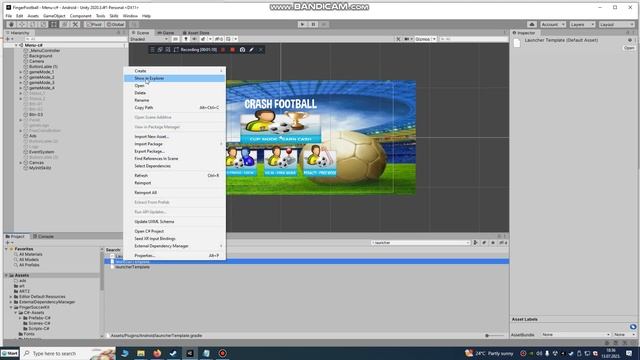
Task: Click the scene view search field
Action: click(x=473, y=39)
